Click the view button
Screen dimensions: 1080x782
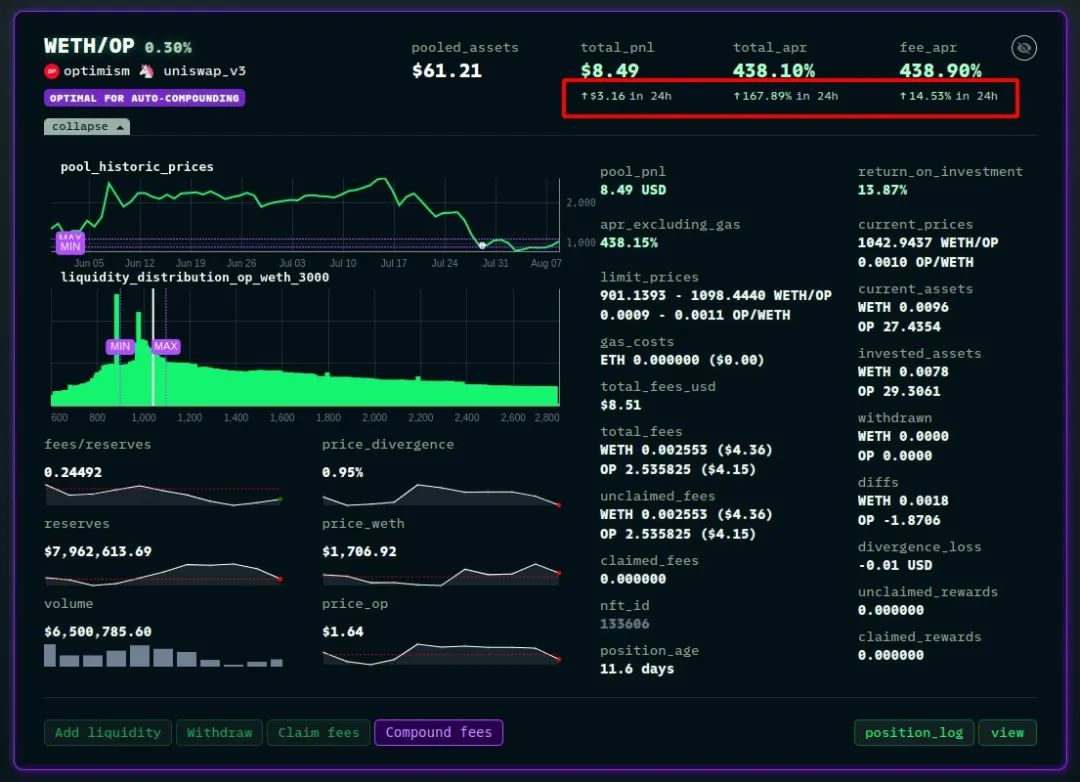tap(1007, 733)
